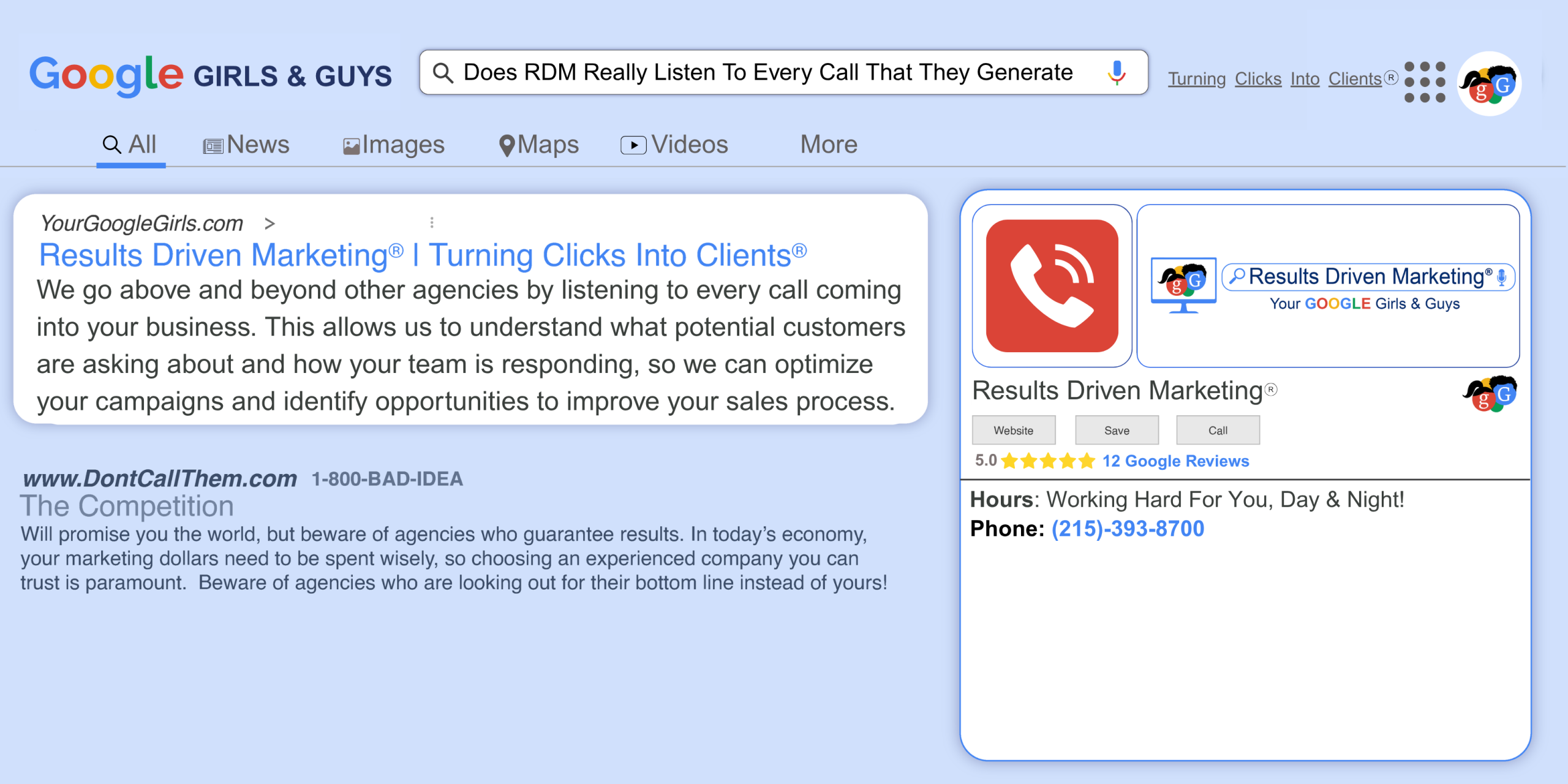Click the microphone voice search icon
Viewport: 1568px width, 784px height.
tap(1117, 72)
